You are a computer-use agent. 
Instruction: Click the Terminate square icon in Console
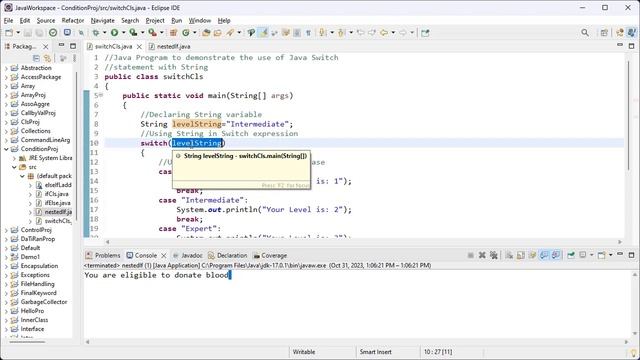point(471,255)
